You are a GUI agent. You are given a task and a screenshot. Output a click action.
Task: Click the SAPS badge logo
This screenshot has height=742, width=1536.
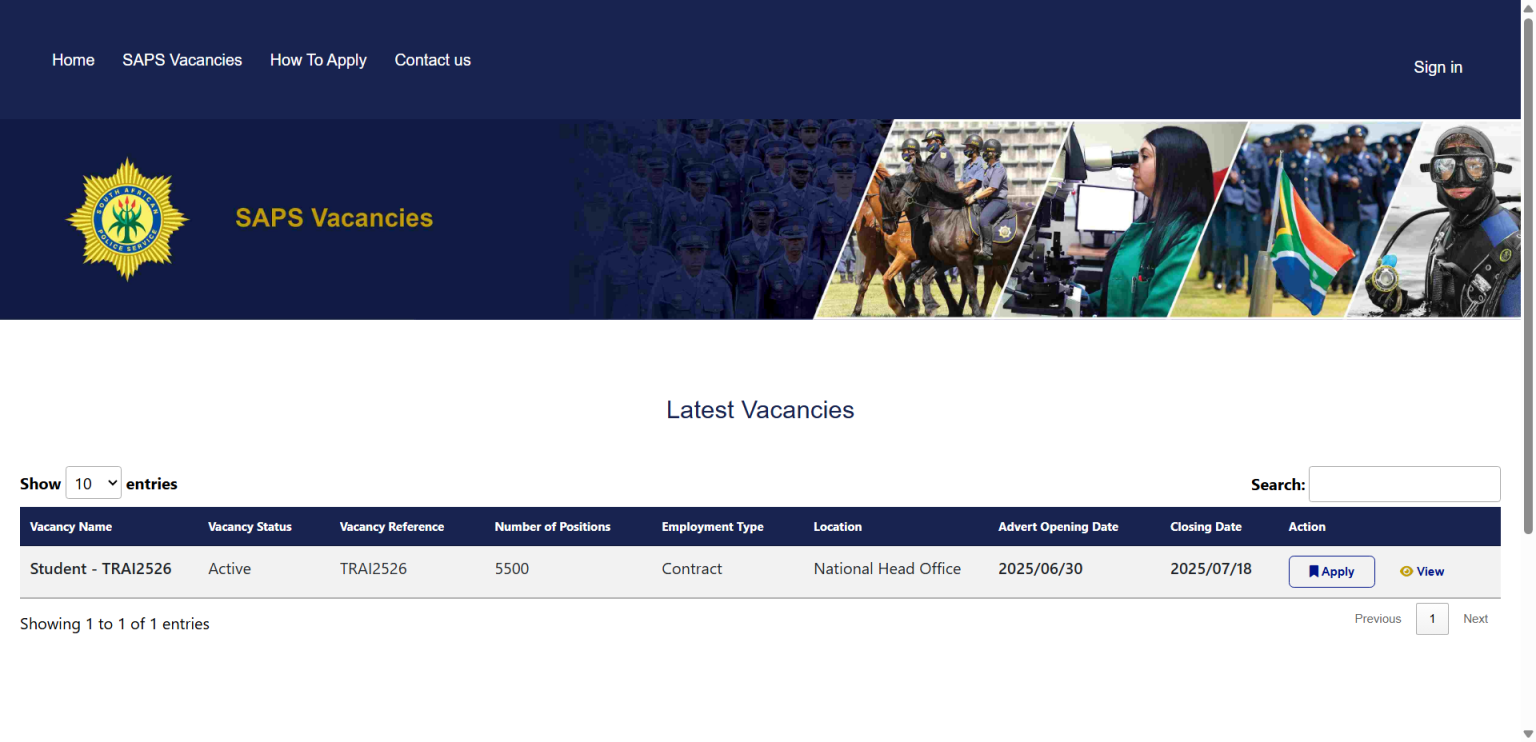coord(127,218)
